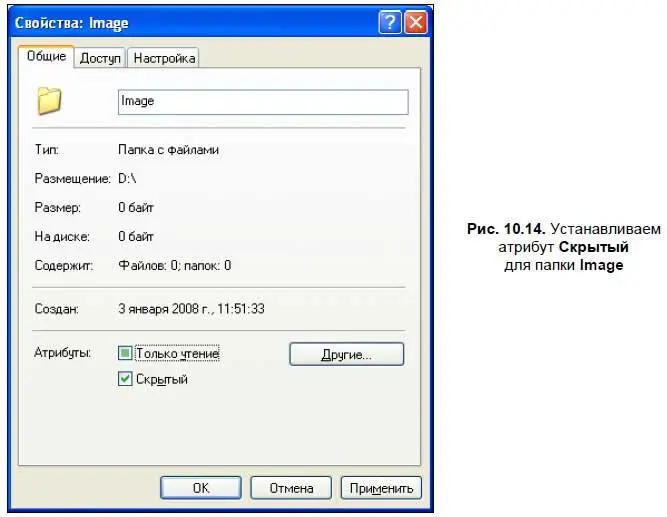Click the caption text Рис. 10.14.
Image resolution: width=667 pixels, height=517 pixels.
(x=506, y=229)
